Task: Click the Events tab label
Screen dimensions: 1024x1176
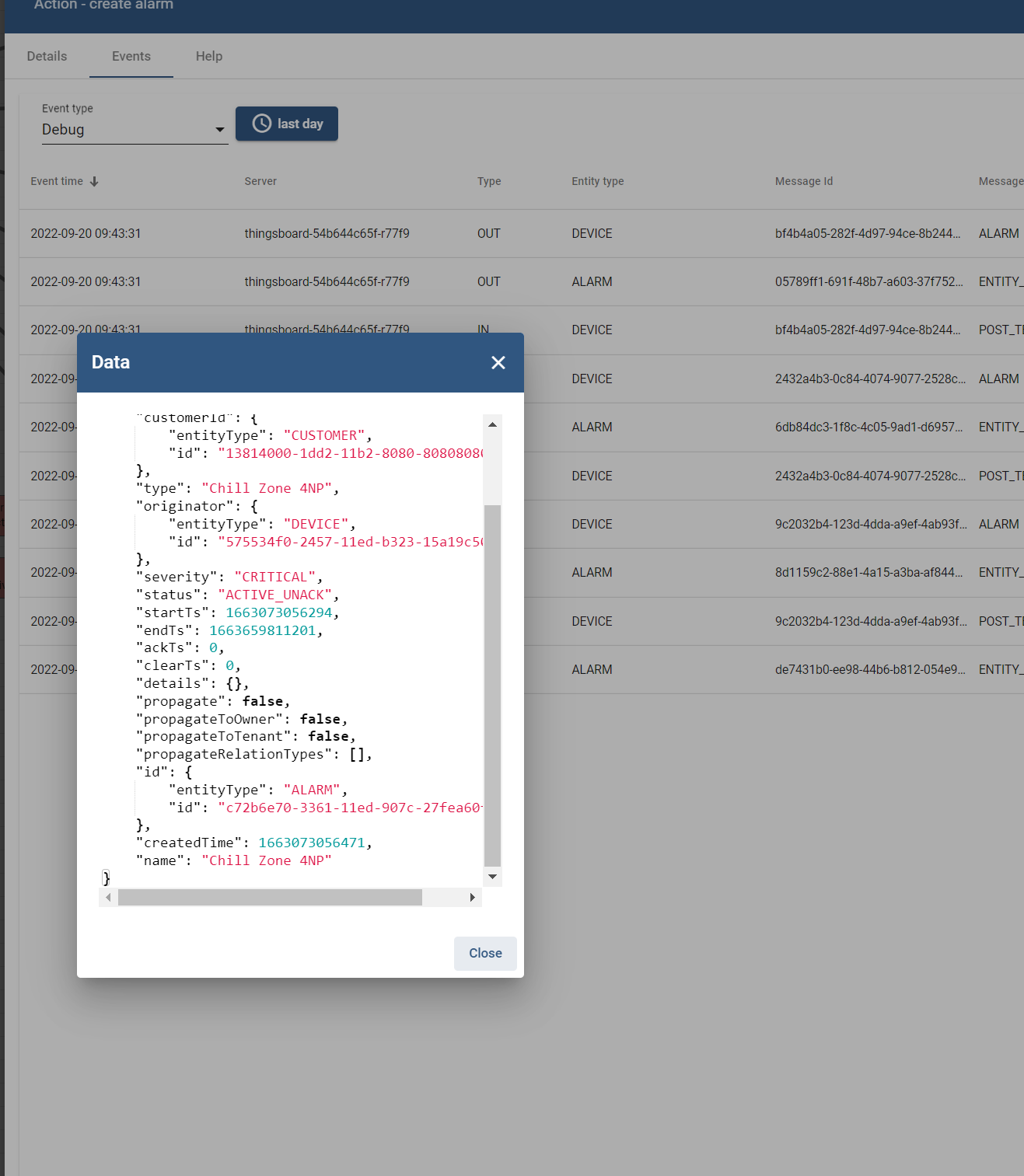Action: (131, 56)
